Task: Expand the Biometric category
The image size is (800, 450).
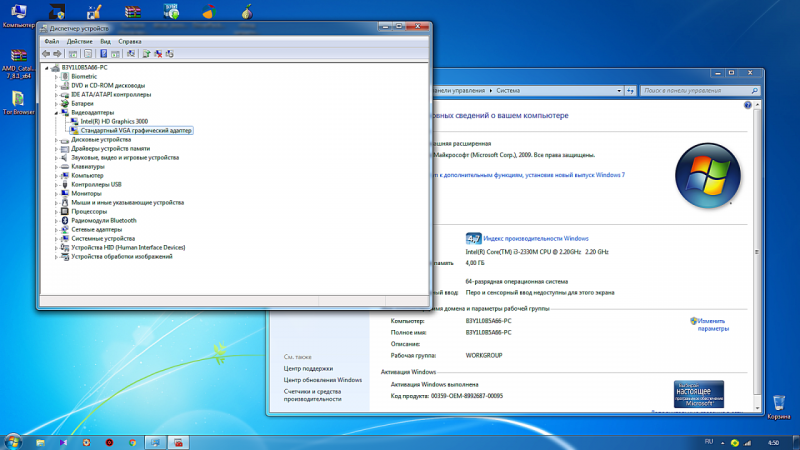Action: click(x=56, y=77)
